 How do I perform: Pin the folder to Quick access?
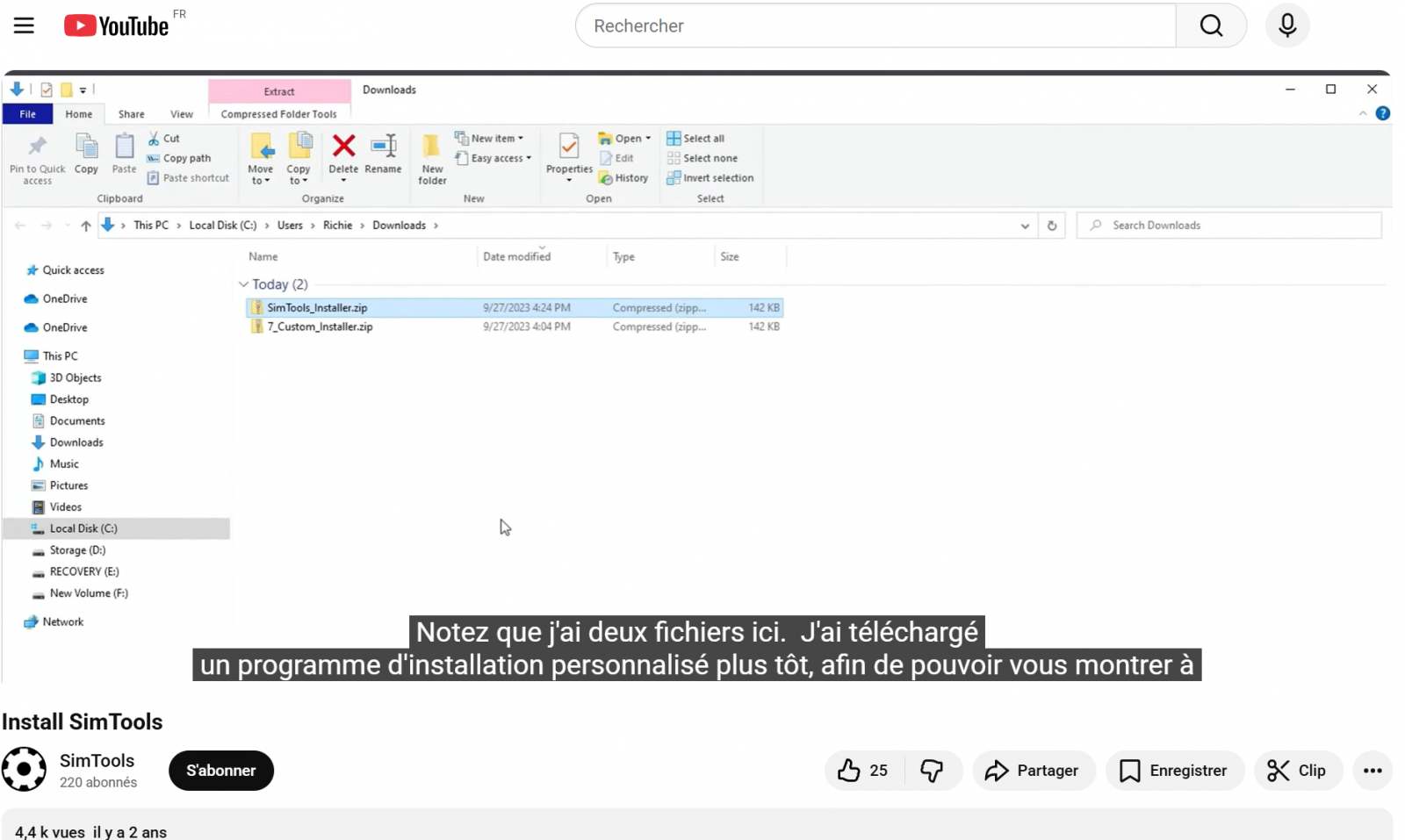point(37,159)
